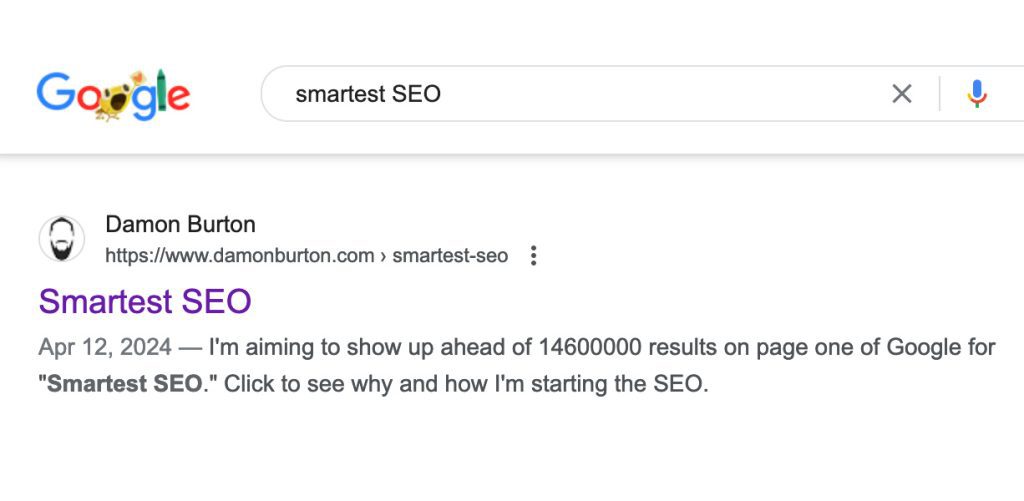Click the Google doodle logo
Viewport: 1024px width, 501px height.
[113, 95]
